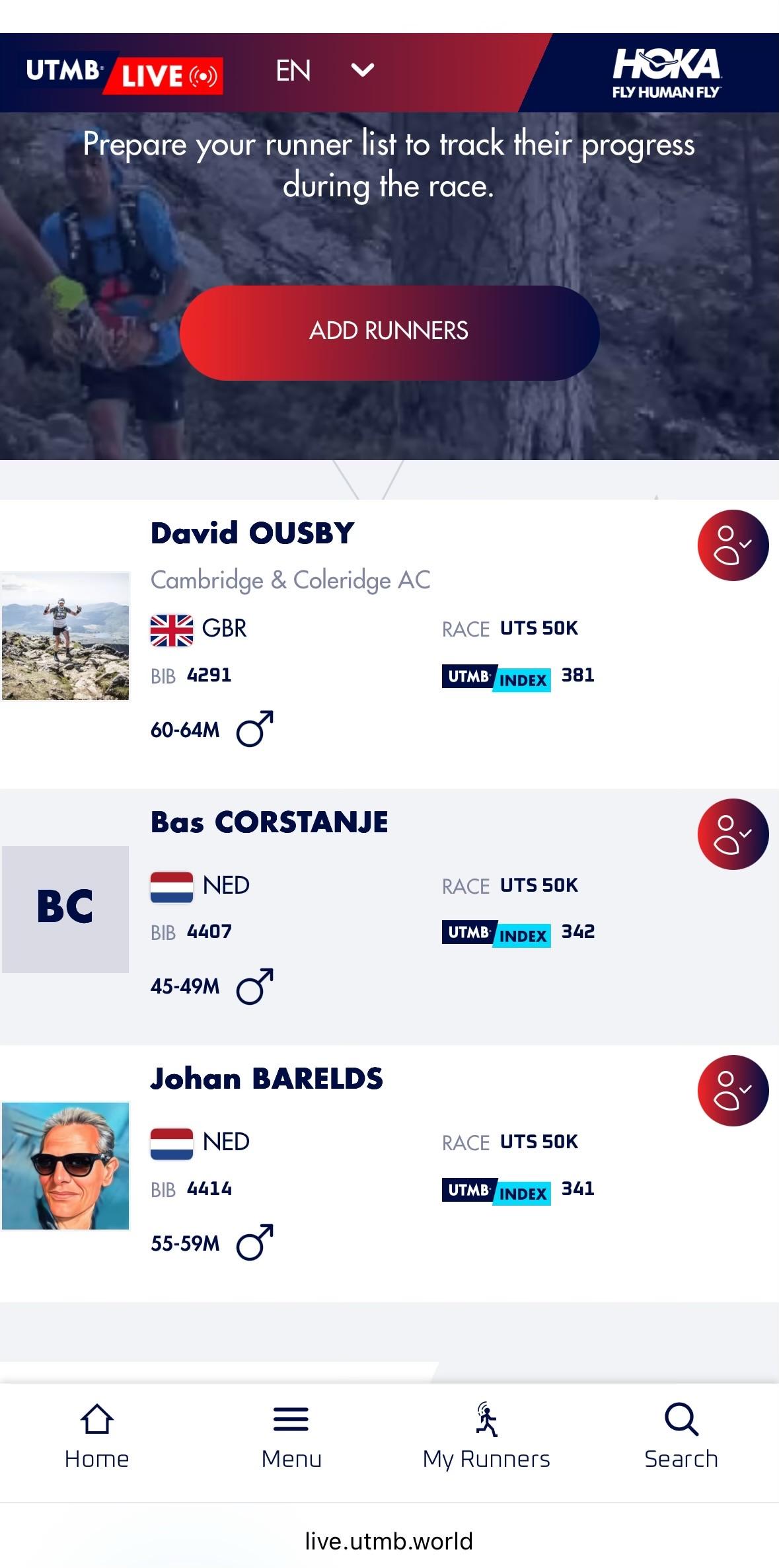Click UTMB Index badge for Johan BARELDS
This screenshot has width=779, height=1568.
pyautogui.click(x=496, y=1191)
